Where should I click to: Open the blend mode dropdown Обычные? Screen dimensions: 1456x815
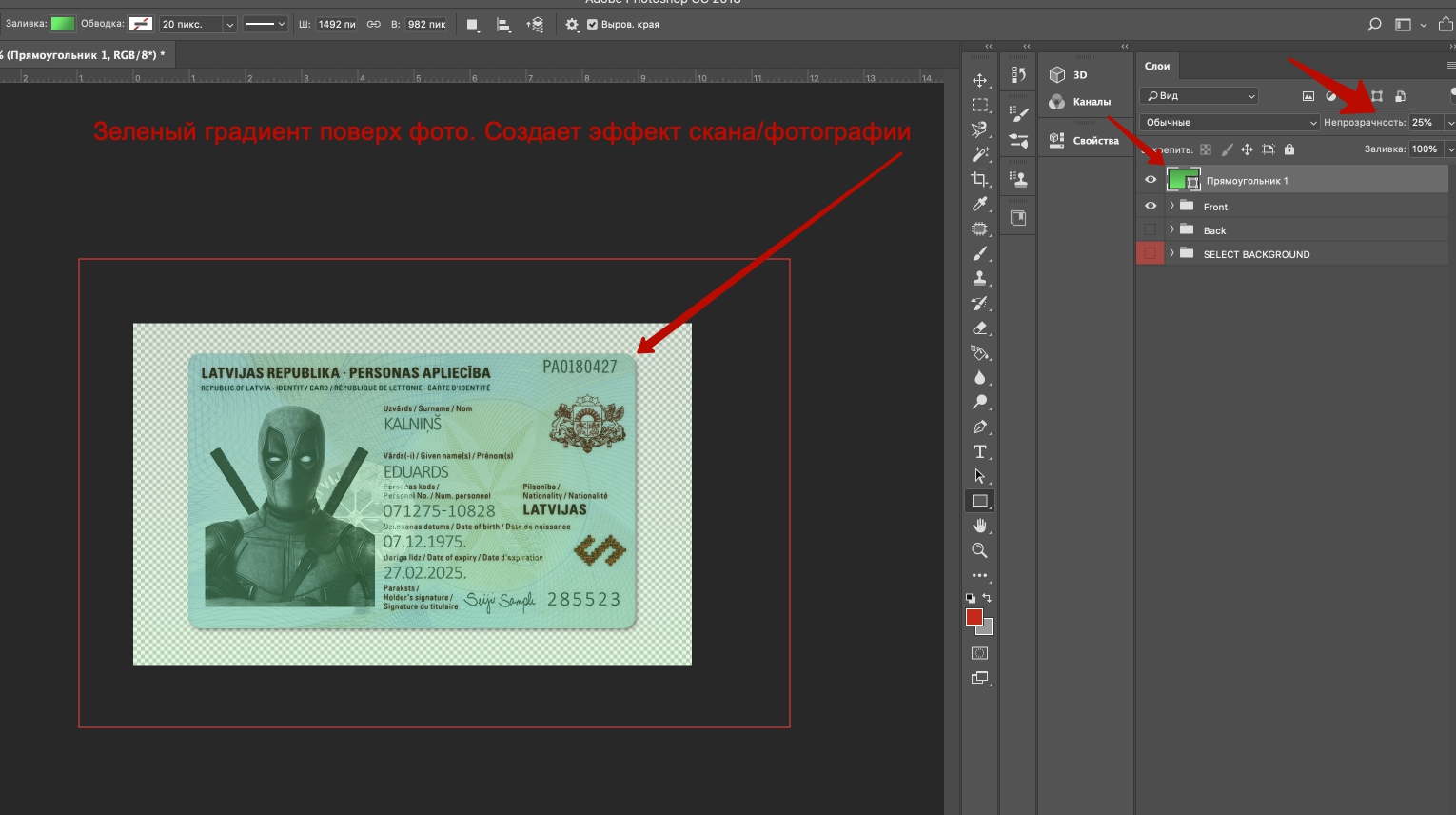coord(1230,123)
